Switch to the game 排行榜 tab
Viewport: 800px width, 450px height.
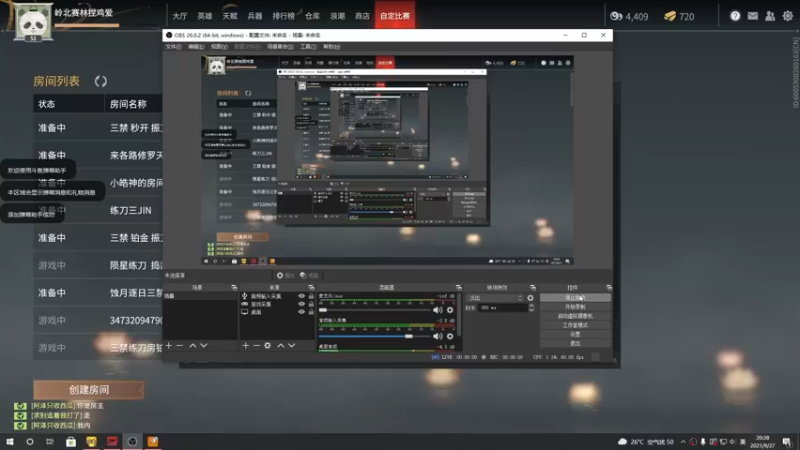[284, 16]
